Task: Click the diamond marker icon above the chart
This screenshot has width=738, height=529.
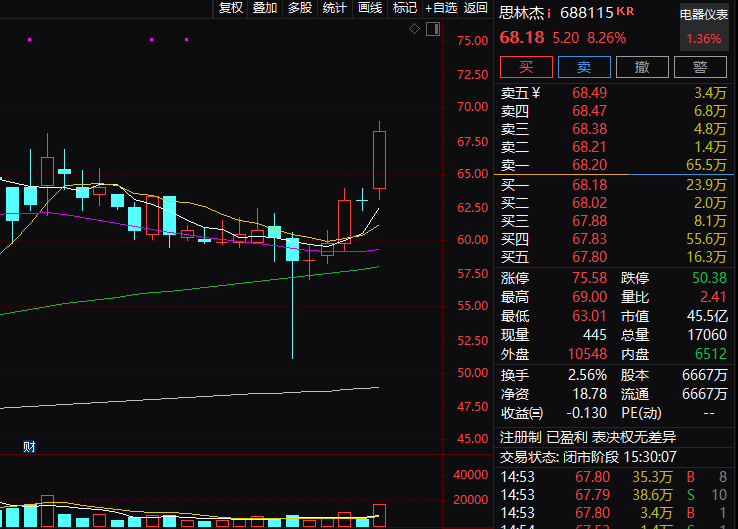Action: (414, 29)
